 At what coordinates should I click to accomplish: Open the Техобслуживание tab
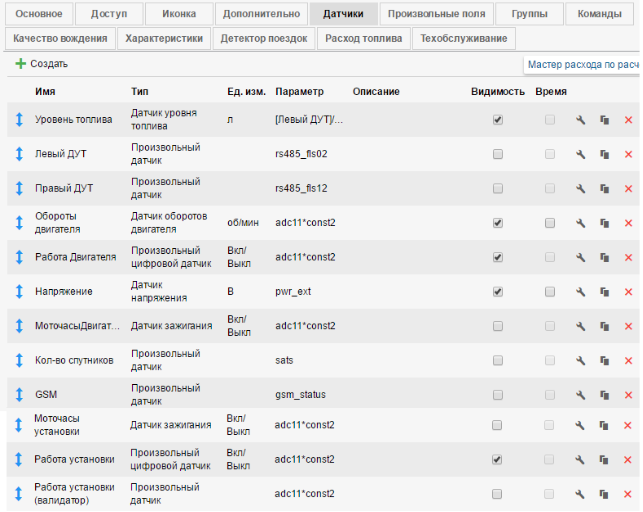click(x=463, y=38)
